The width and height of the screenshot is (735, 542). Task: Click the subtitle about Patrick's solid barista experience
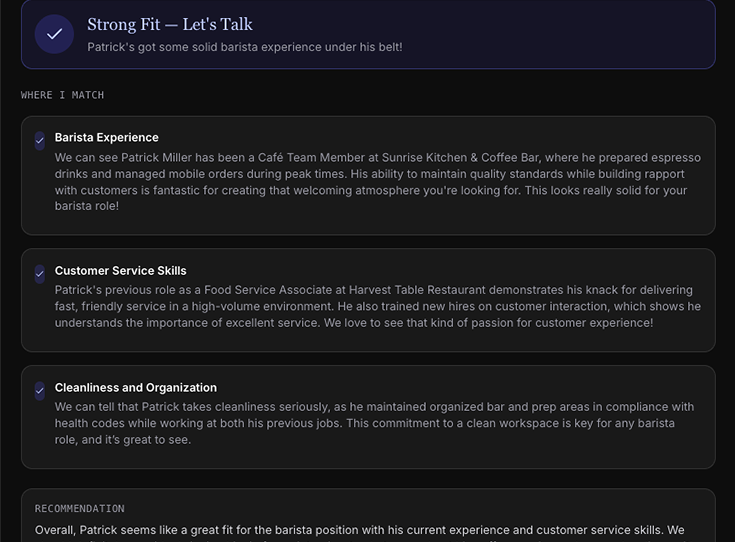pos(245,47)
